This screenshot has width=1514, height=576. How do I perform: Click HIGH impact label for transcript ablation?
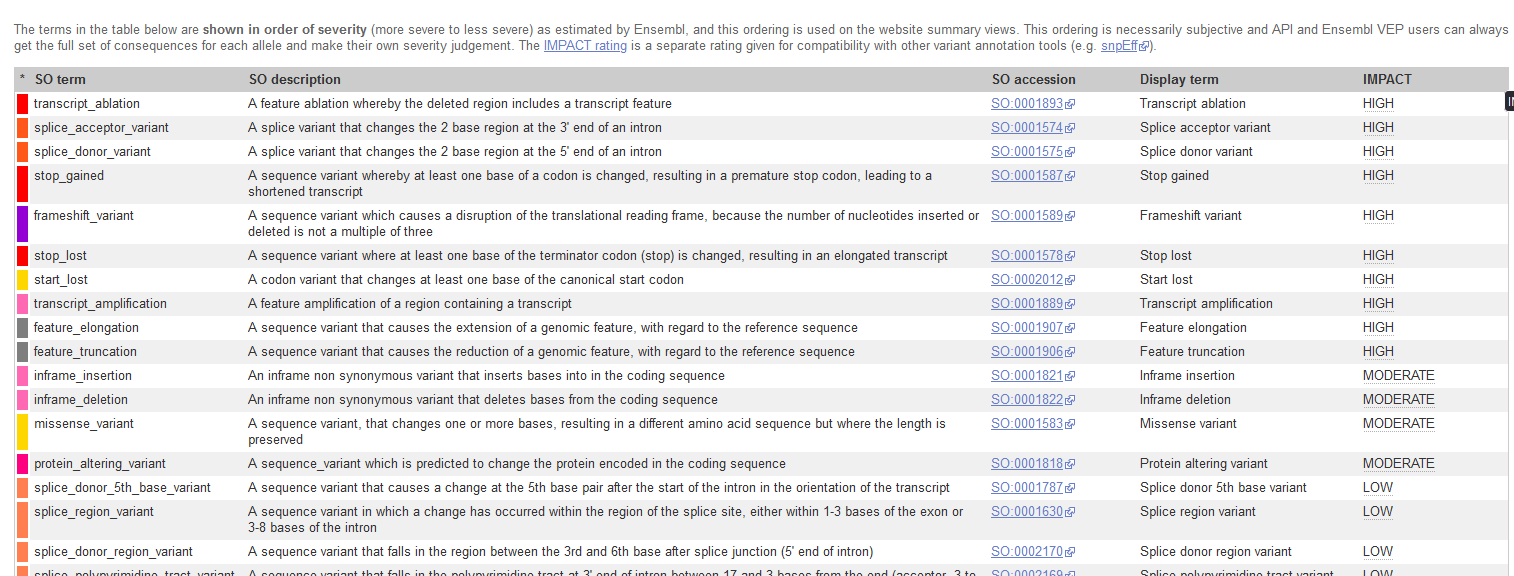pyautogui.click(x=1377, y=104)
